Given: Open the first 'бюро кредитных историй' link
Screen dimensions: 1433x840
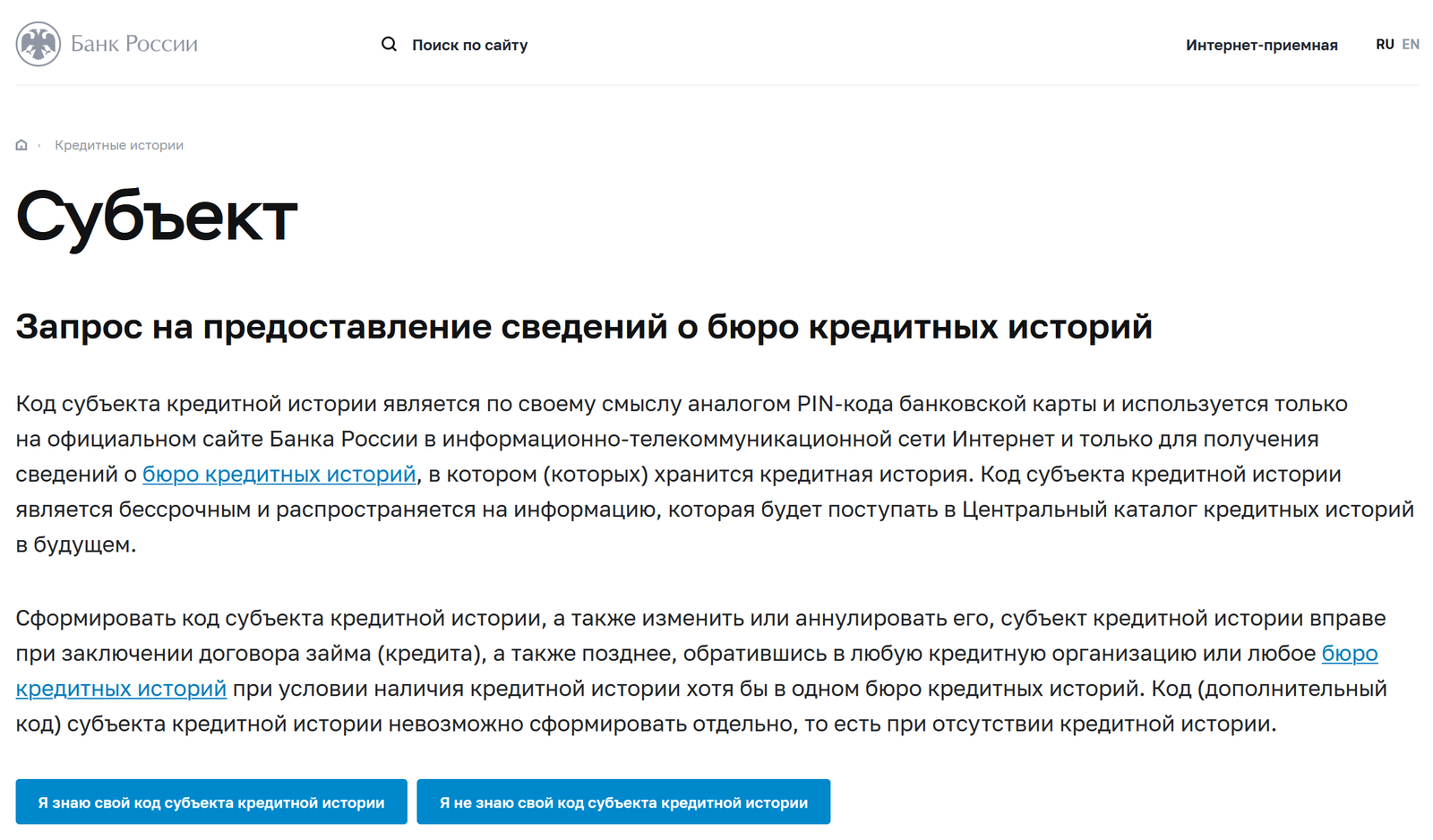Looking at the screenshot, I should (x=279, y=474).
